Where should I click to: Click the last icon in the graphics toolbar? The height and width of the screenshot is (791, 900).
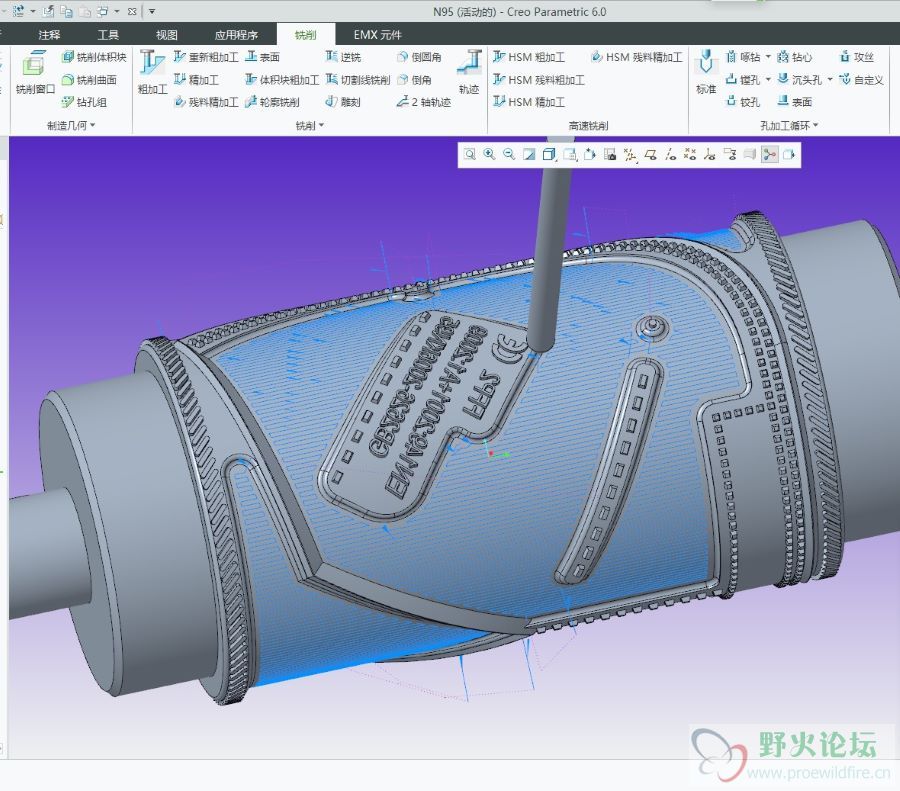[x=789, y=154]
